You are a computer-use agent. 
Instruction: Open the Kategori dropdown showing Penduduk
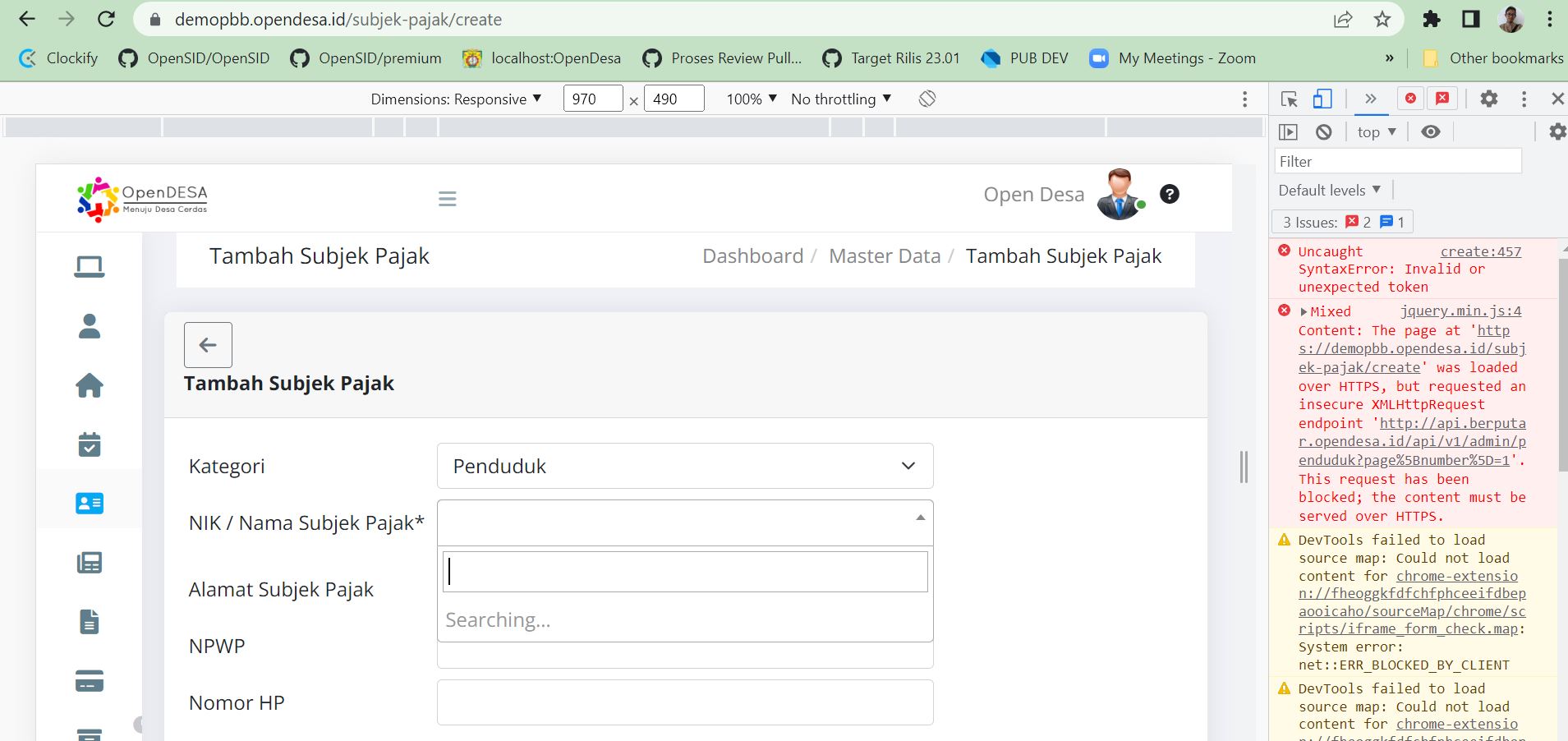click(x=684, y=466)
